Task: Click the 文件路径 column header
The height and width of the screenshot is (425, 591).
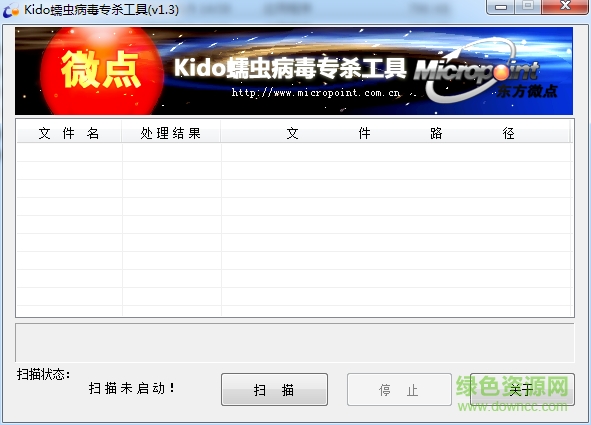Action: tap(396, 133)
